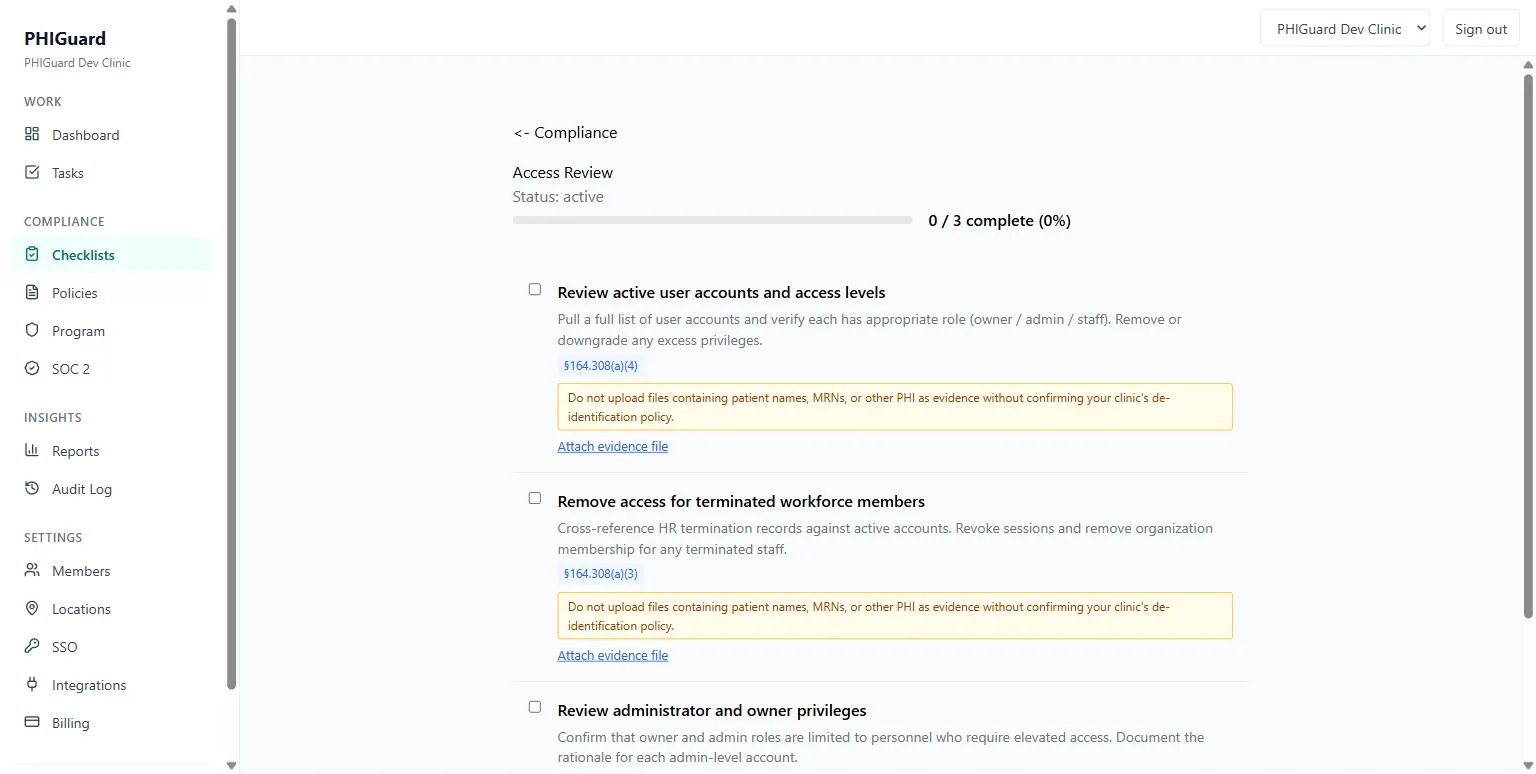Navigate to Program in the sidebar
This screenshot has width=1536, height=774.
point(112,331)
